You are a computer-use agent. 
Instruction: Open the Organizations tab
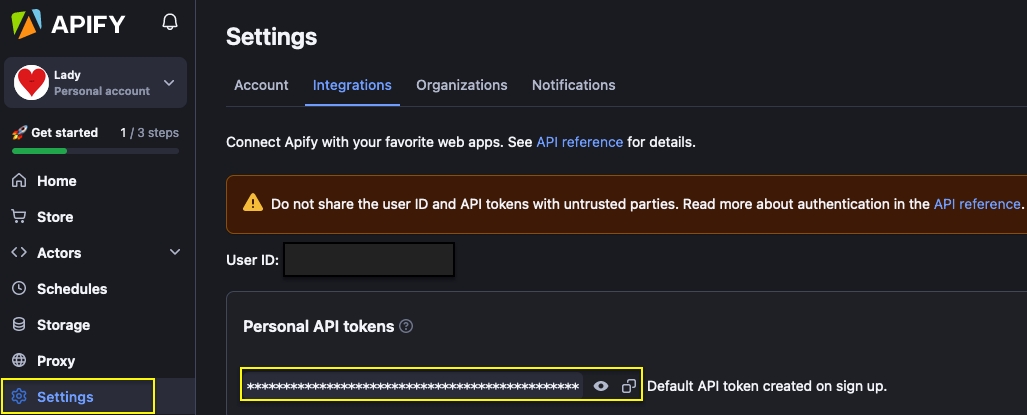coord(461,85)
